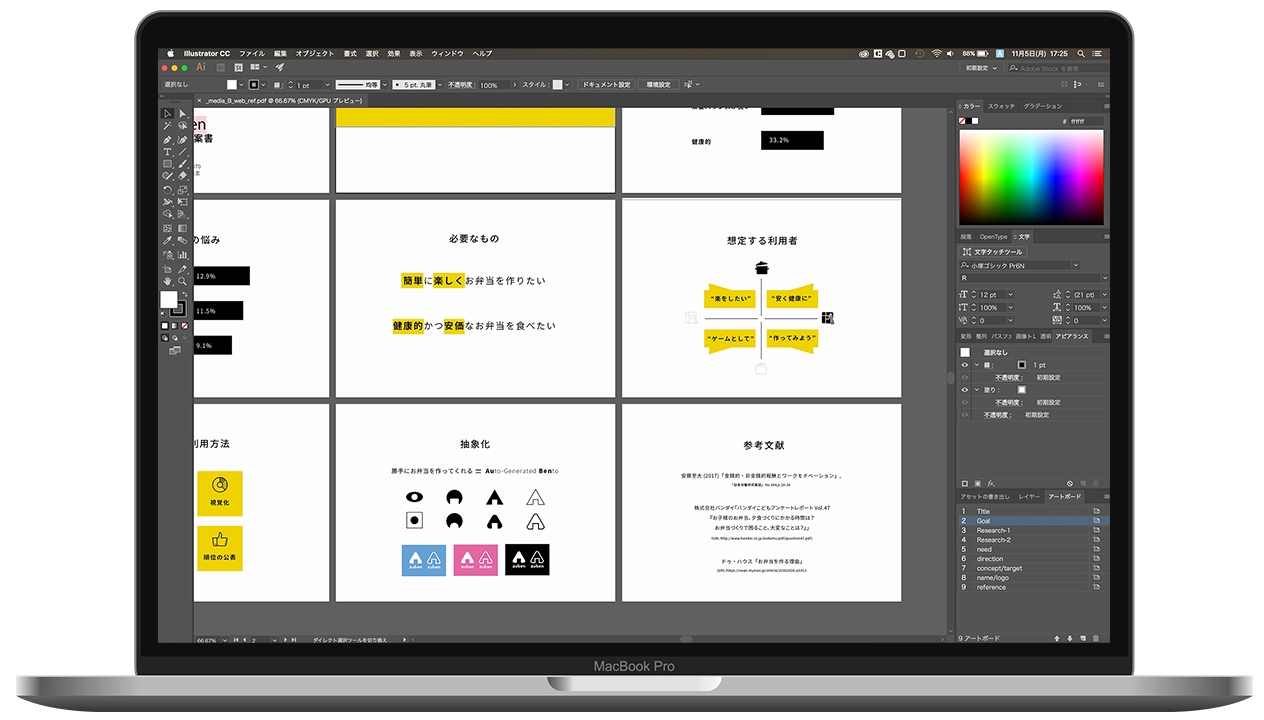This screenshot has width=1264, height=720.
Task: Select the Type tool
Action: point(168,151)
